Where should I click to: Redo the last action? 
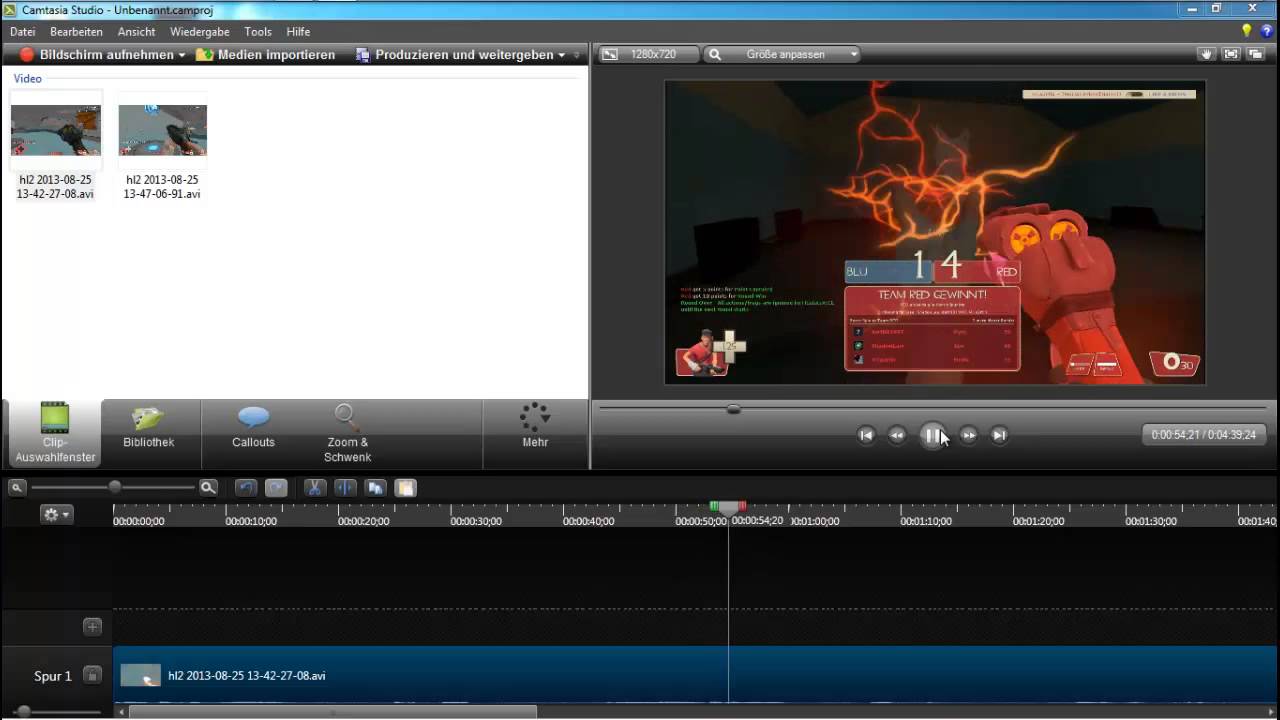[276, 488]
